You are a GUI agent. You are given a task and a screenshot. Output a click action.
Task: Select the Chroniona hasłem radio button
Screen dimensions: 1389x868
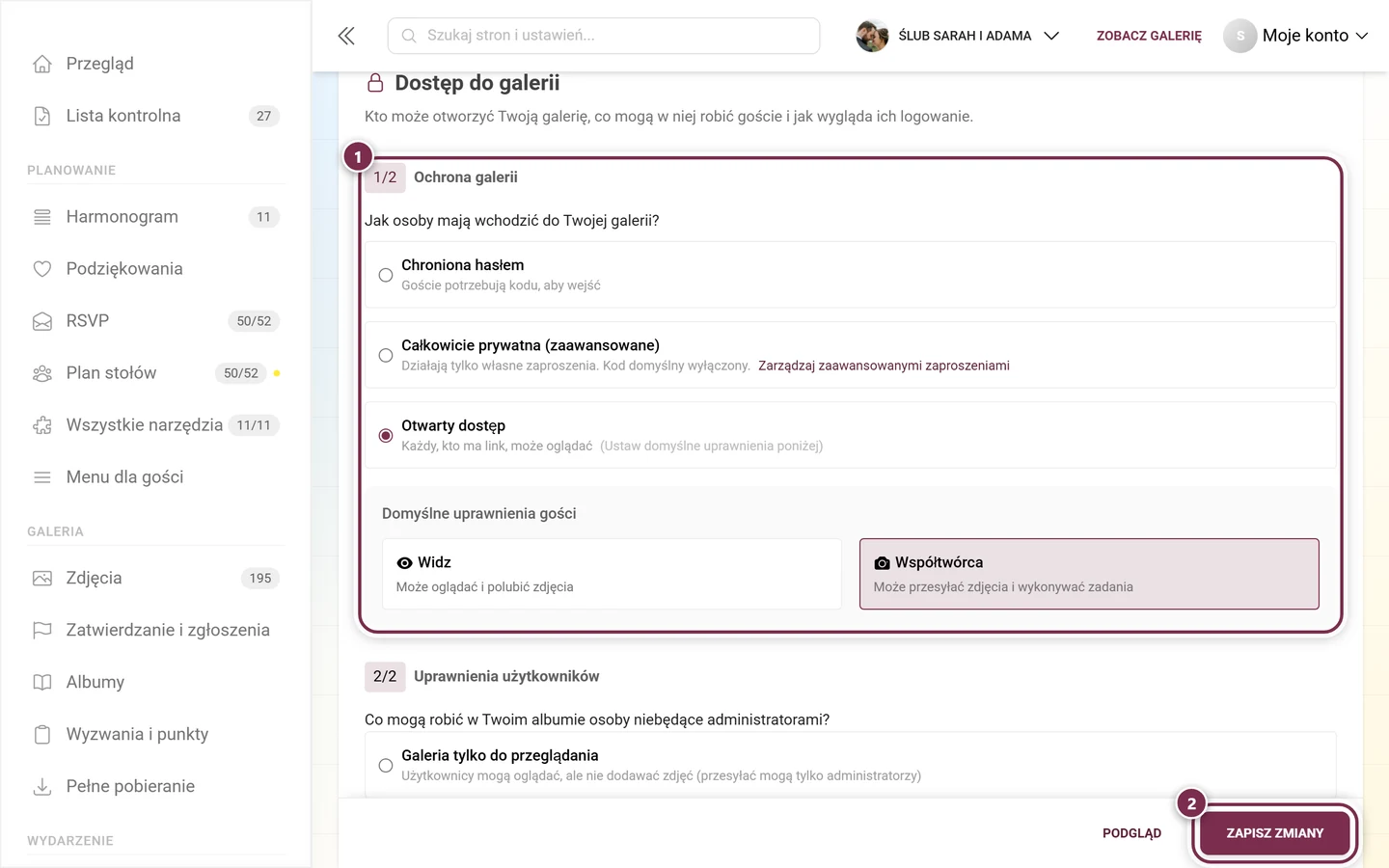[386, 275]
